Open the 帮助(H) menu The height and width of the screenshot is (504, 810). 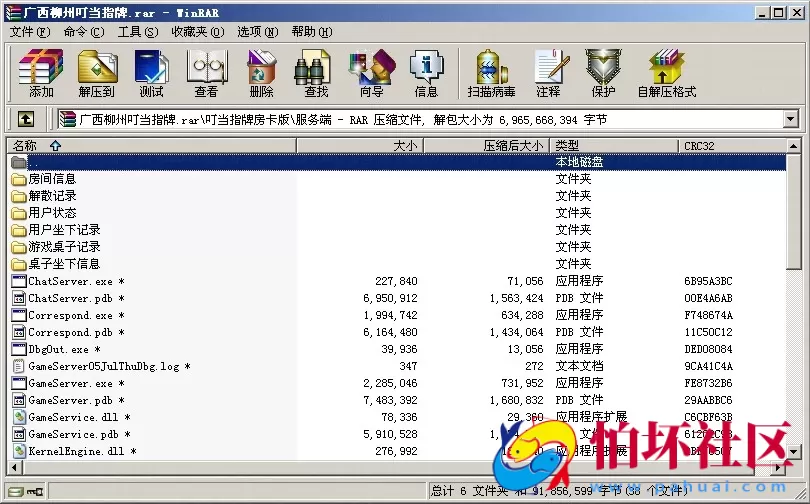[312, 32]
